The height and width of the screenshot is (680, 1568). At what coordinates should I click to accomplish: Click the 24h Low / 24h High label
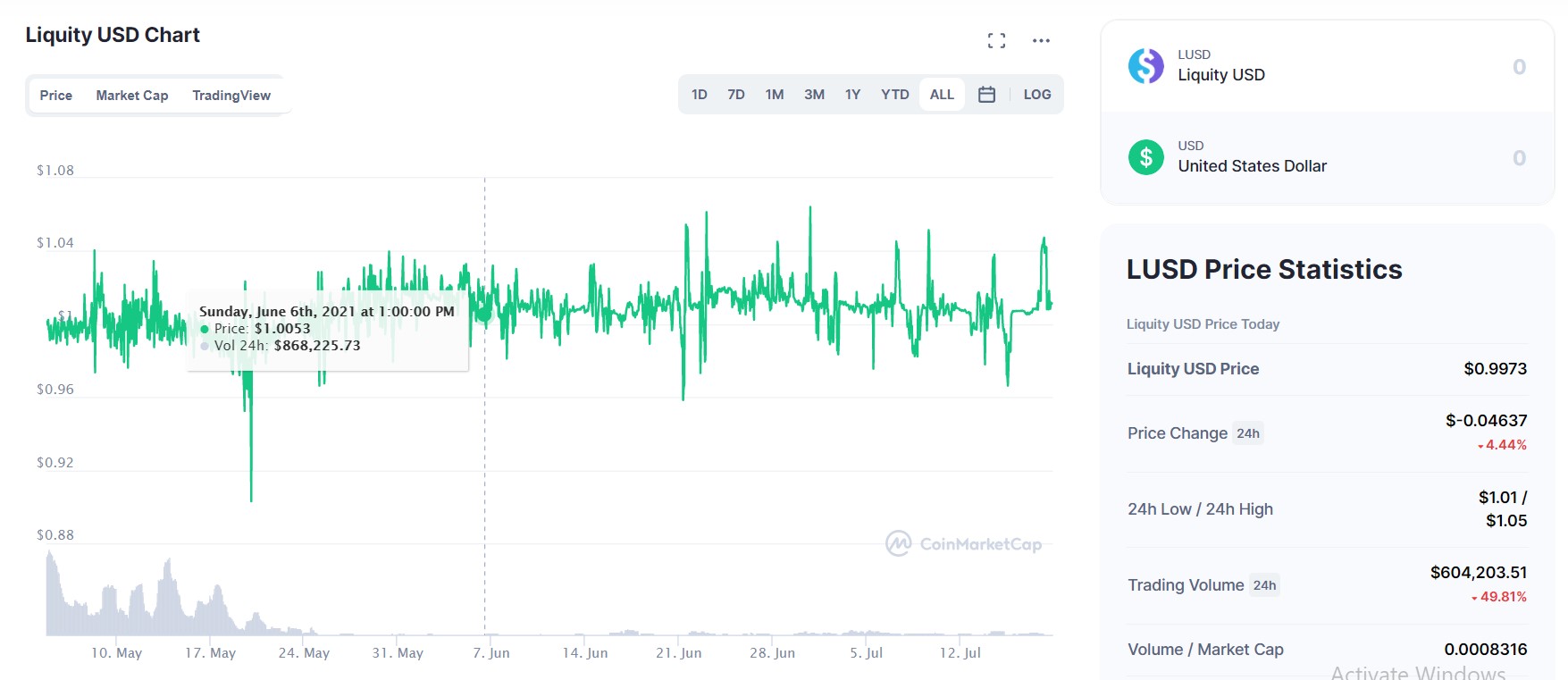point(1201,509)
